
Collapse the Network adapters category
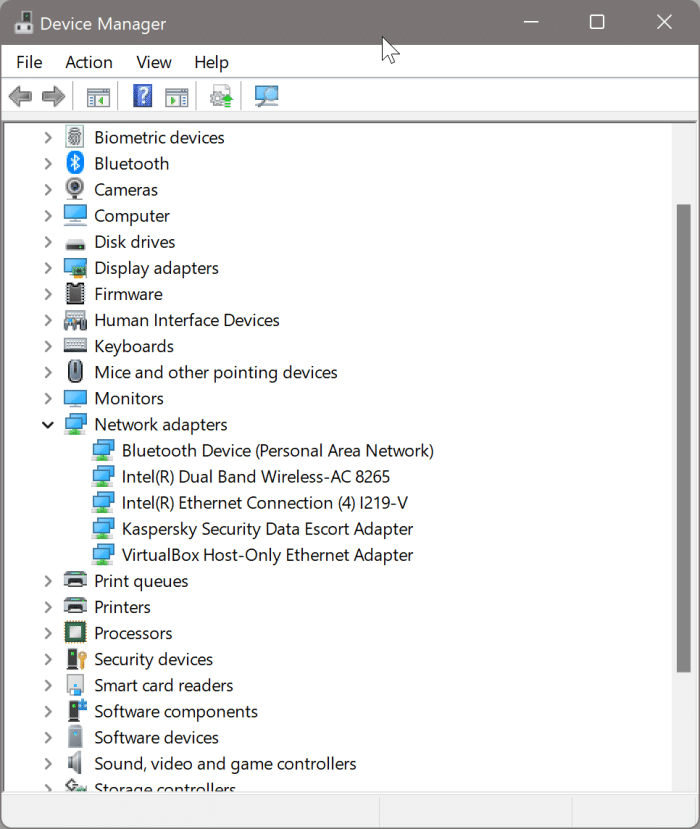48,425
